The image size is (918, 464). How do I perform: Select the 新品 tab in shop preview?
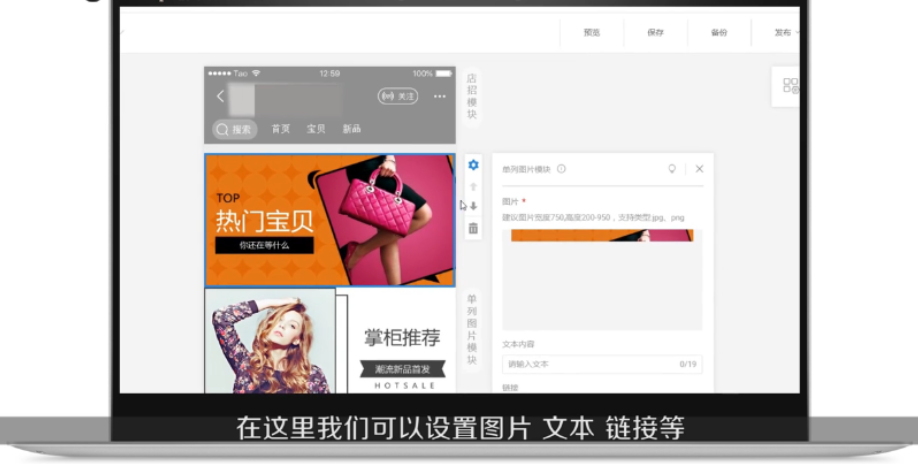(x=352, y=129)
